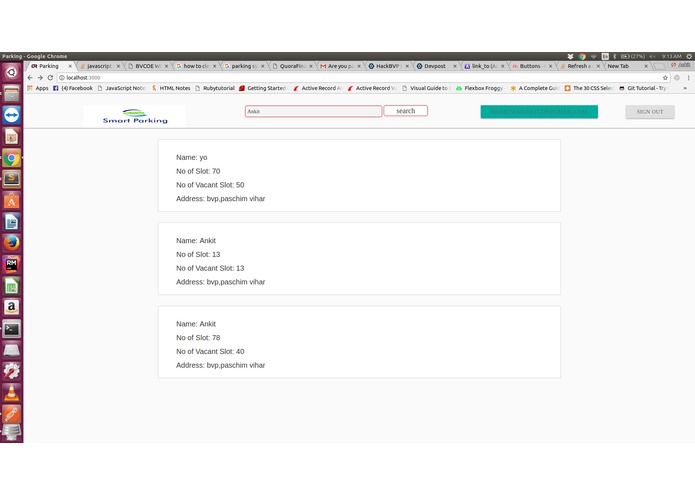695x494 pixels.
Task: Click the battery indicator in top bar
Action: (632, 56)
